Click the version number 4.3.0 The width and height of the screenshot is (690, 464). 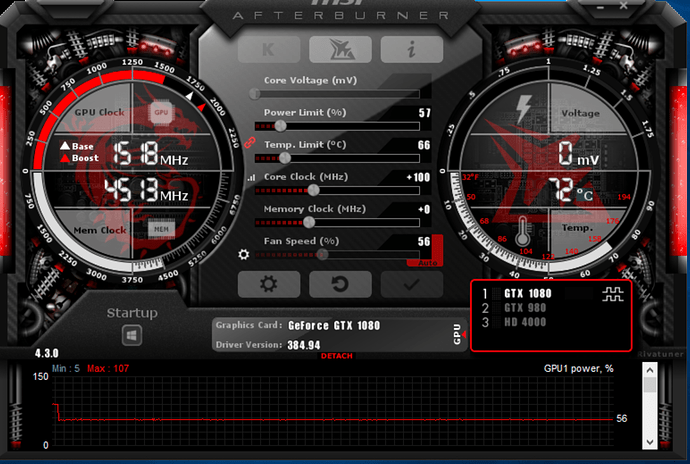tap(47, 353)
